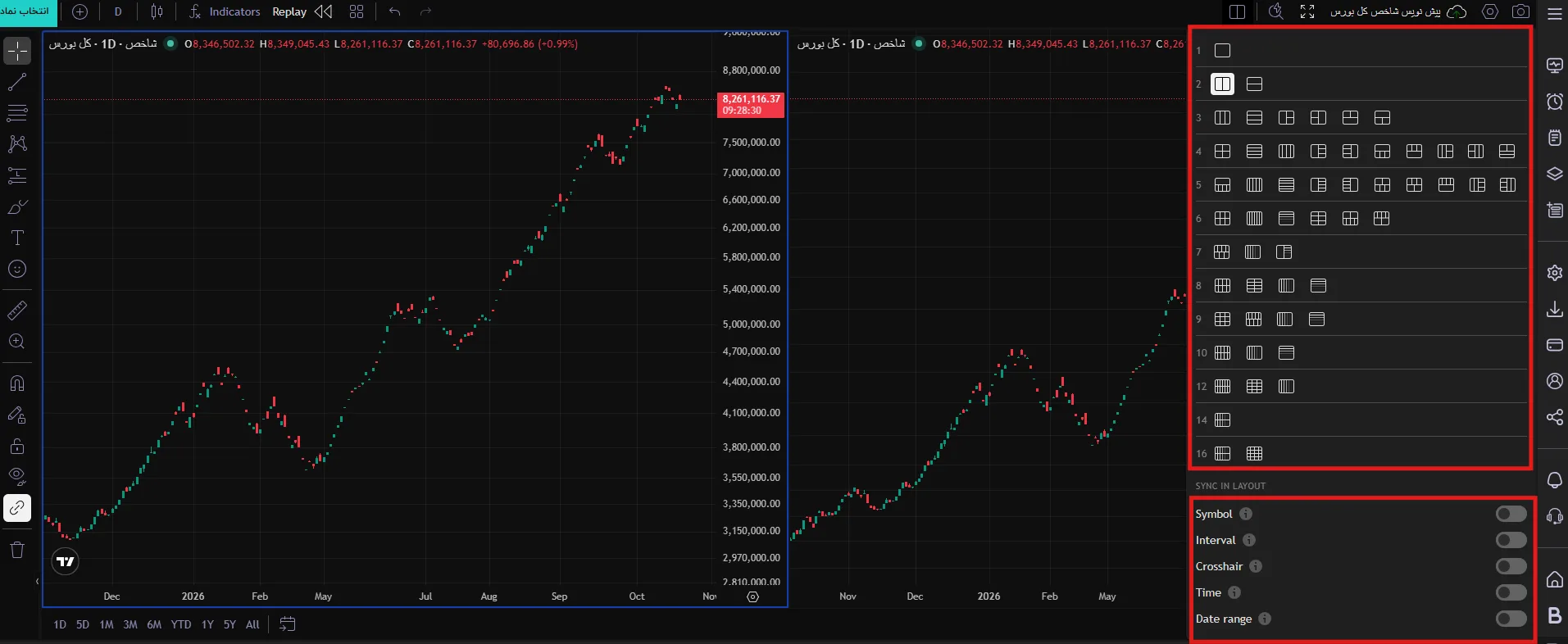Enter fullscreen mode icon
Screen dimensions: 1568x644
pos(1307,11)
